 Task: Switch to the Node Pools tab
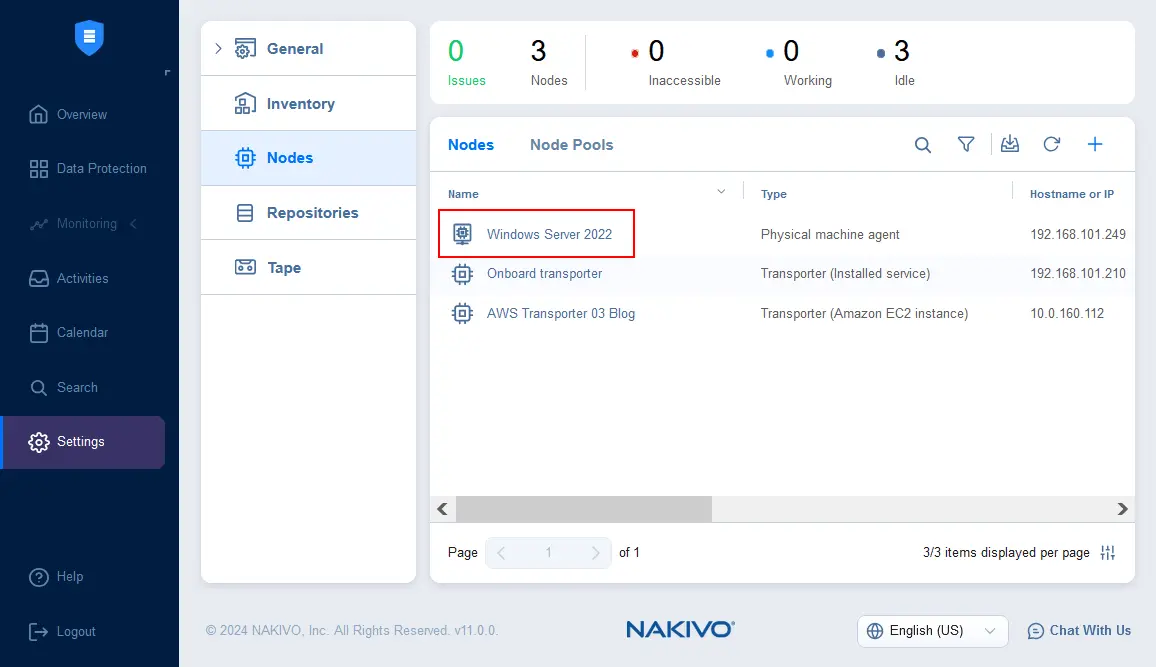click(x=571, y=145)
